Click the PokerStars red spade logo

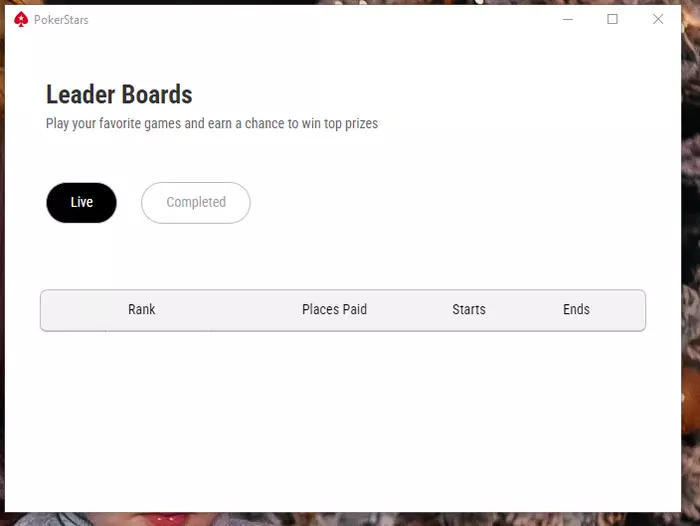(21, 19)
